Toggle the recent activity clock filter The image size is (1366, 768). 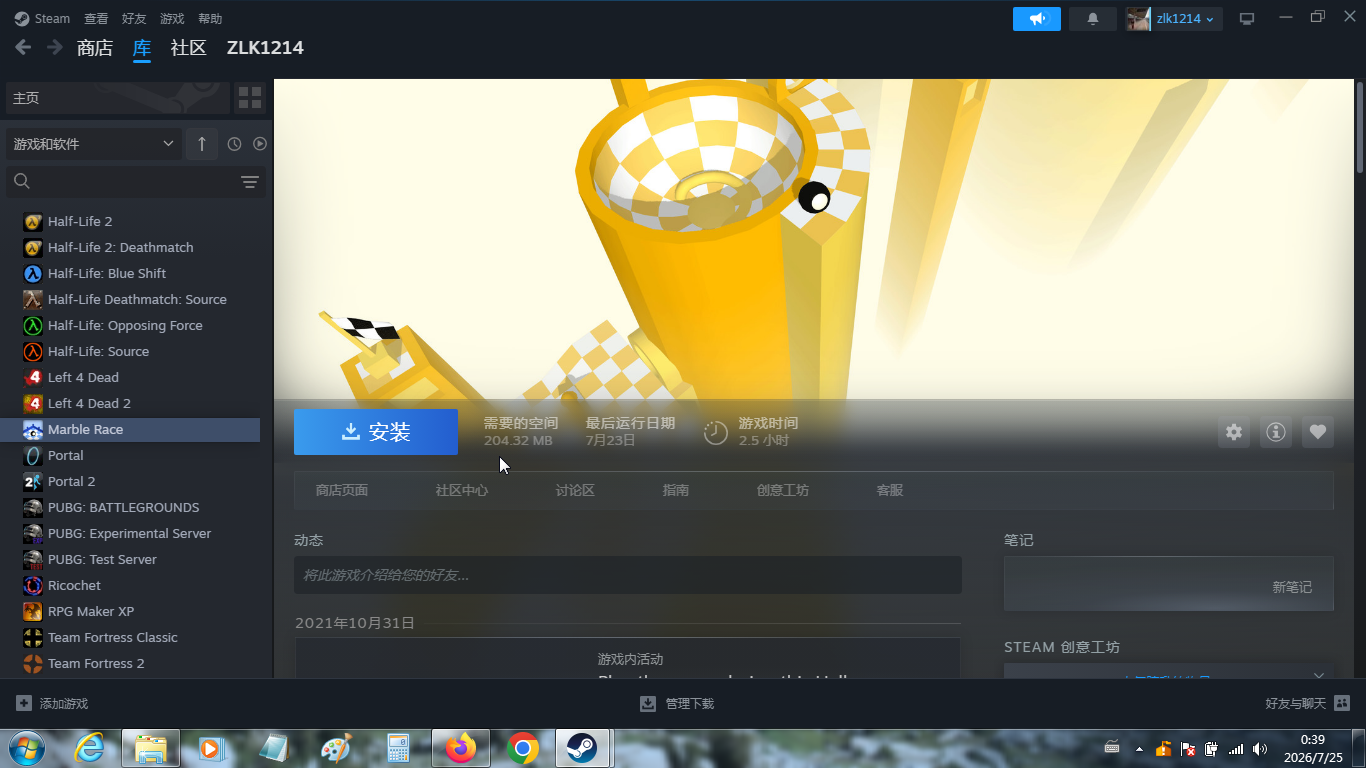tap(234, 144)
